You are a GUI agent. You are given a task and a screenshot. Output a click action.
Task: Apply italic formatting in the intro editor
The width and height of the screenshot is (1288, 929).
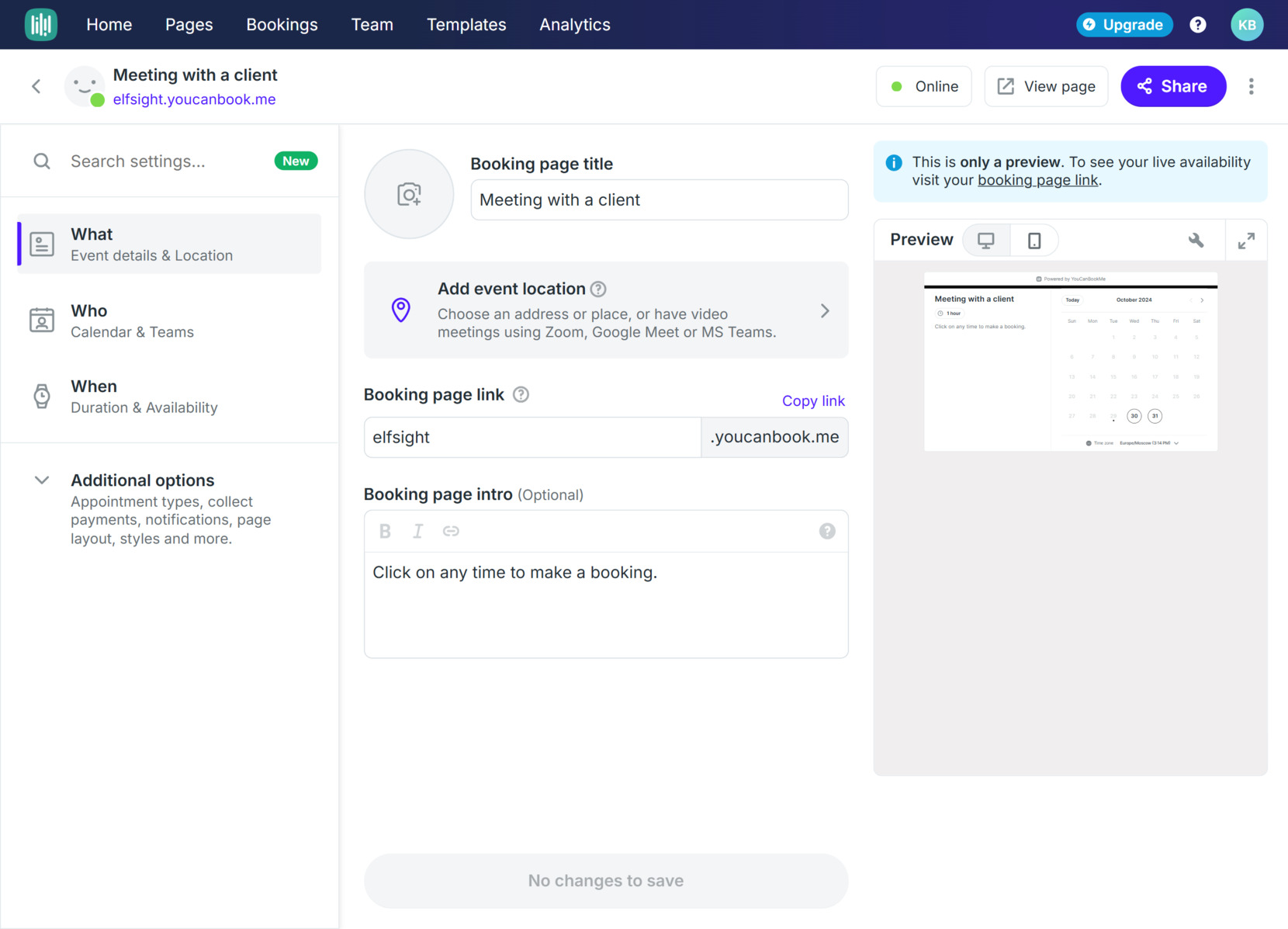pyautogui.click(x=417, y=531)
